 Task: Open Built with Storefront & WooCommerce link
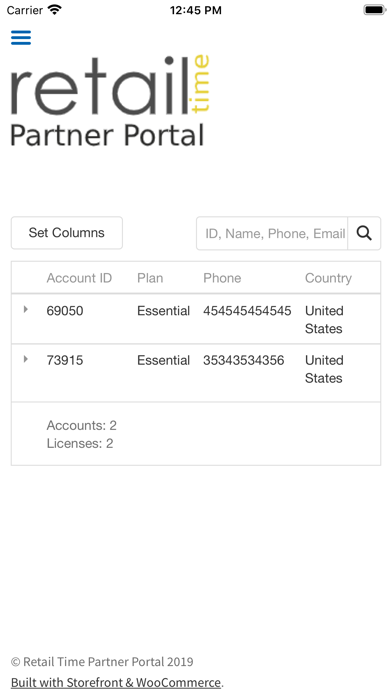pyautogui.click(x=116, y=682)
